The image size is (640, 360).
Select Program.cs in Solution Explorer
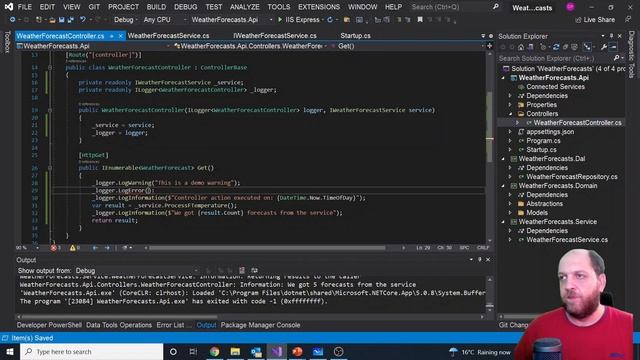tap(543, 141)
